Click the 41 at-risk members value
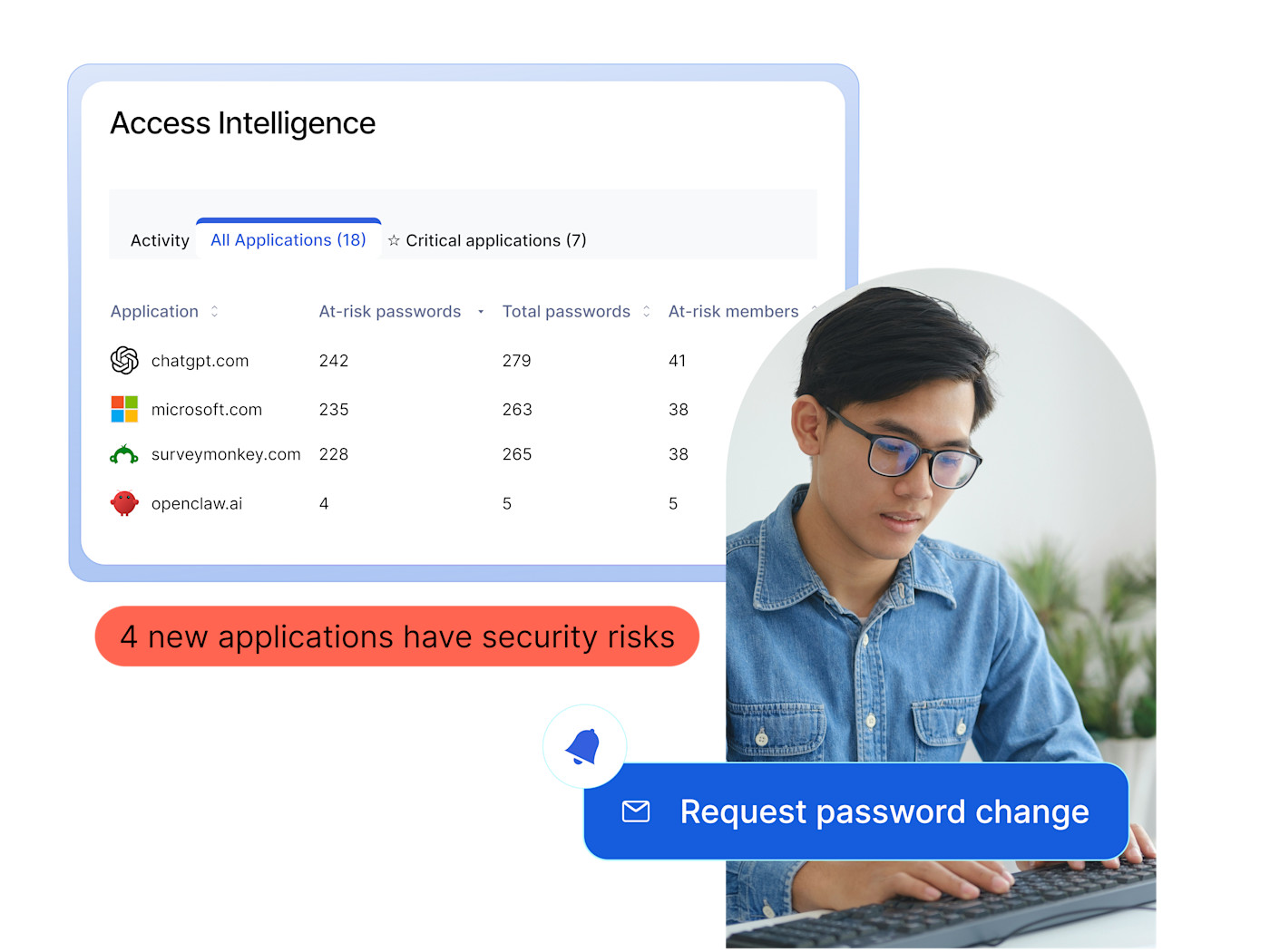The width and height of the screenshot is (1270, 952). click(678, 361)
